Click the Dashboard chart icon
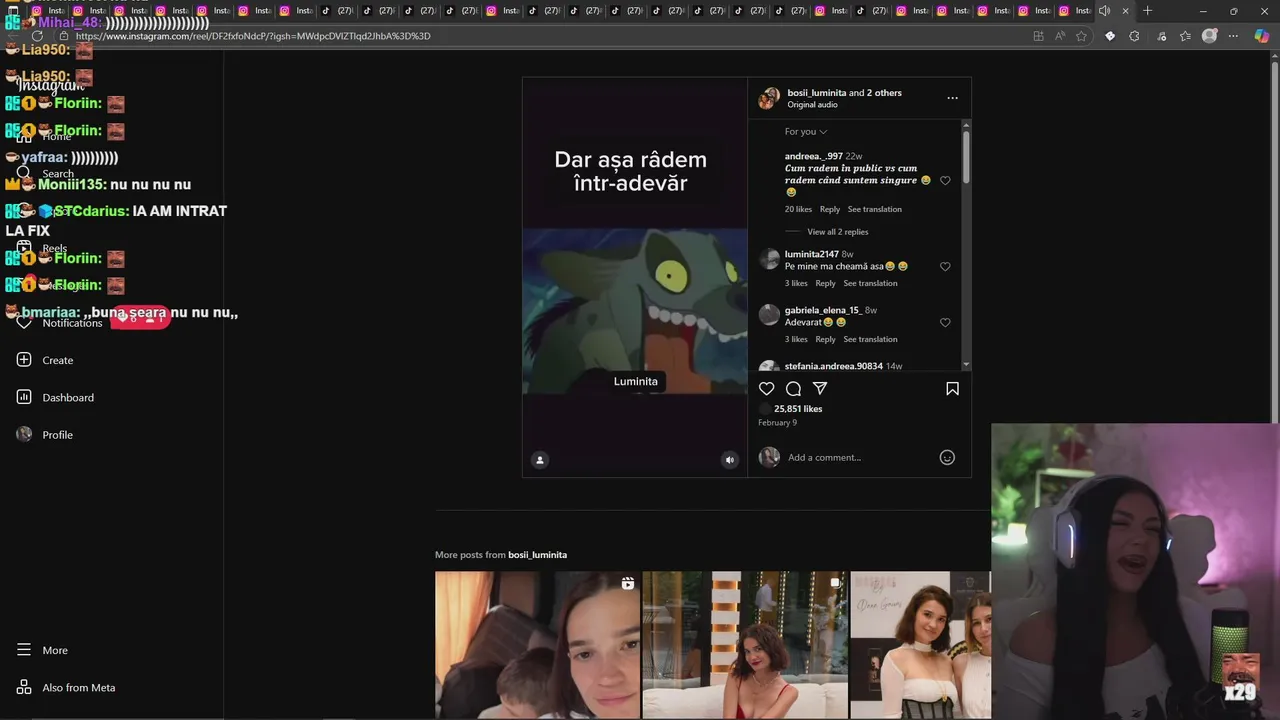The image size is (1280, 720). [x=24, y=397]
